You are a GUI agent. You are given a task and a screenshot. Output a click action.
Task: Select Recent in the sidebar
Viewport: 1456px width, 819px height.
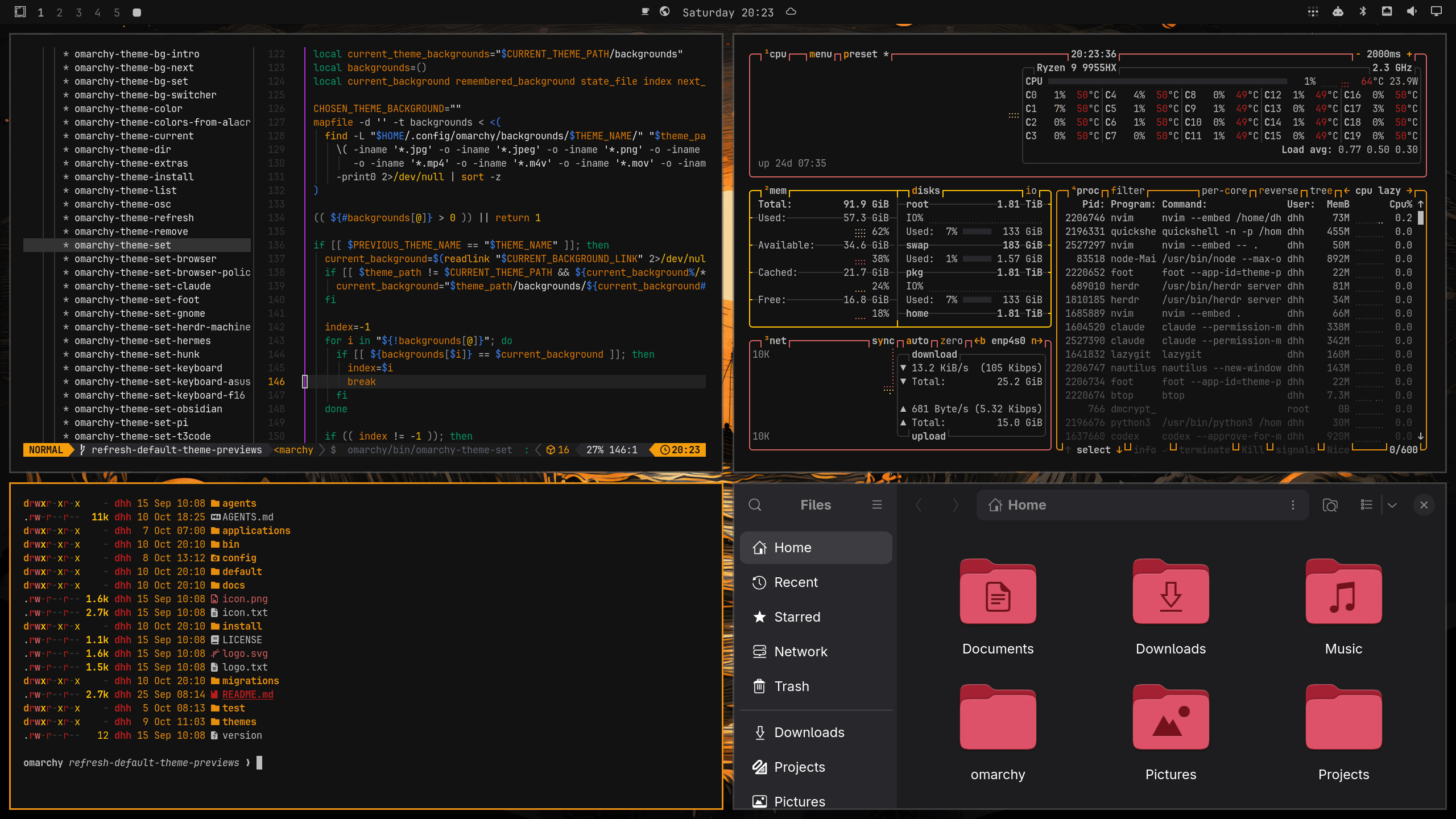pyautogui.click(x=816, y=582)
